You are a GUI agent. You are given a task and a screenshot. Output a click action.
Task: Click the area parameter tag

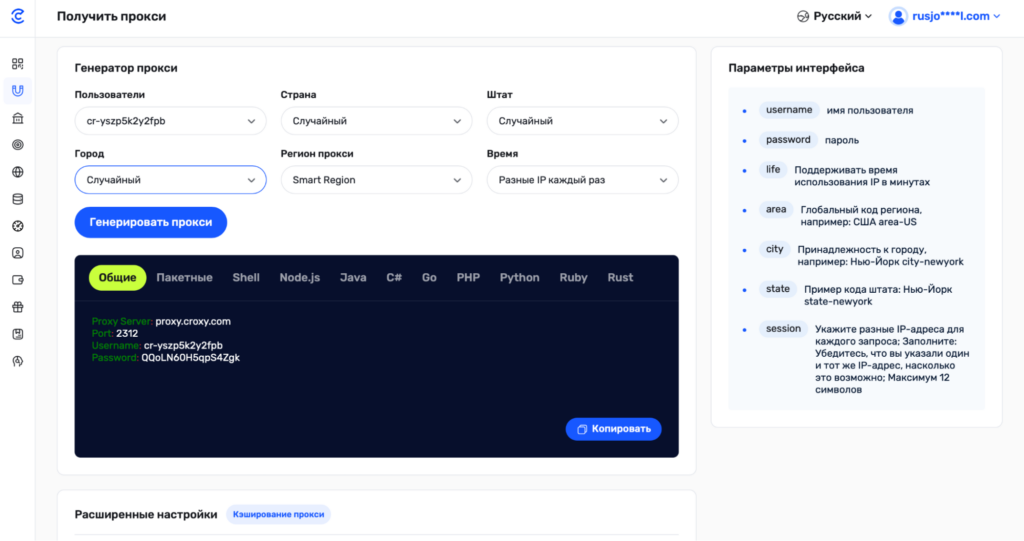[776, 210]
